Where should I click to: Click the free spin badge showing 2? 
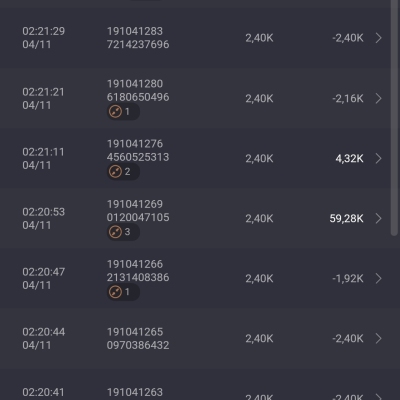123,172
